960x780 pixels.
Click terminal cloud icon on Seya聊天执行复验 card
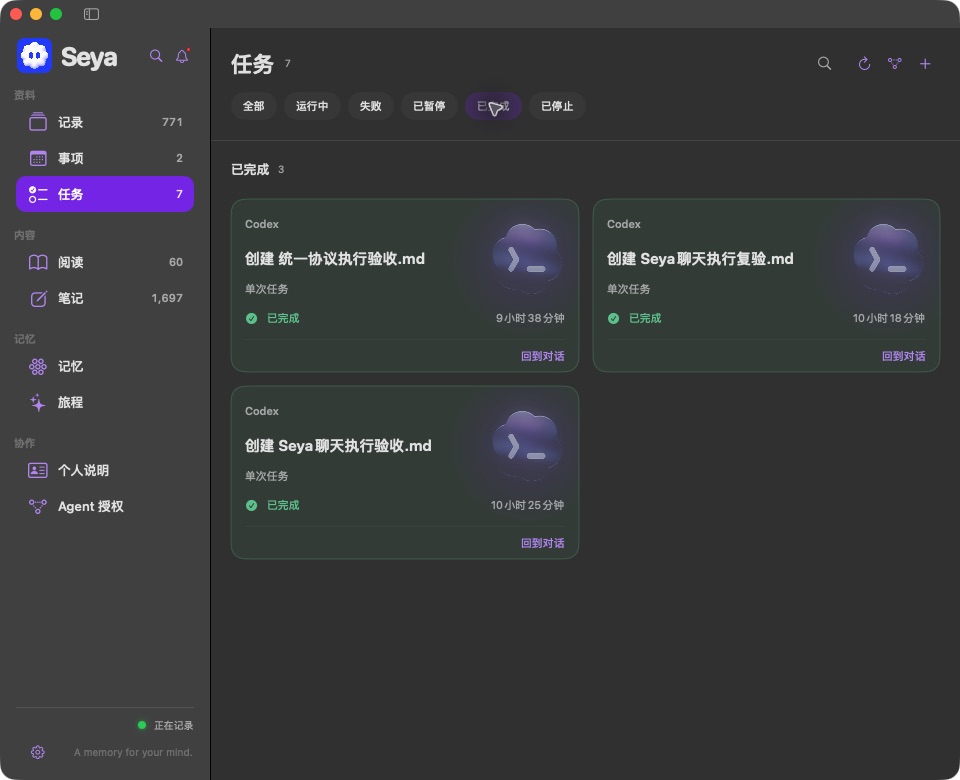[x=888, y=257]
